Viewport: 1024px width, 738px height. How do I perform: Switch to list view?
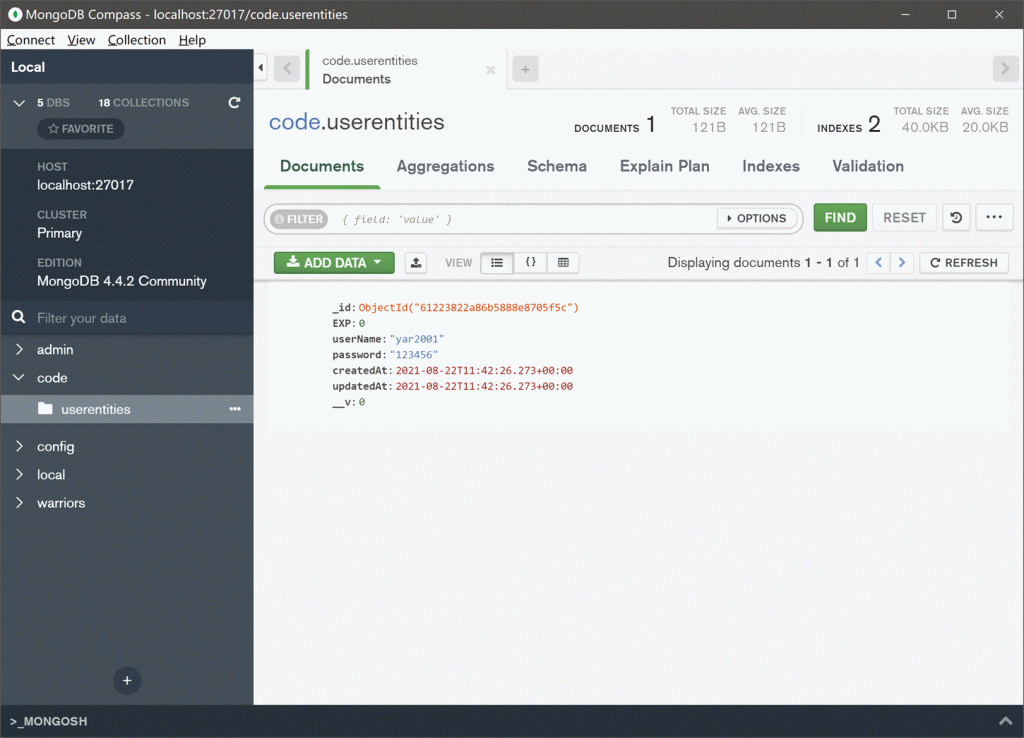(x=497, y=263)
